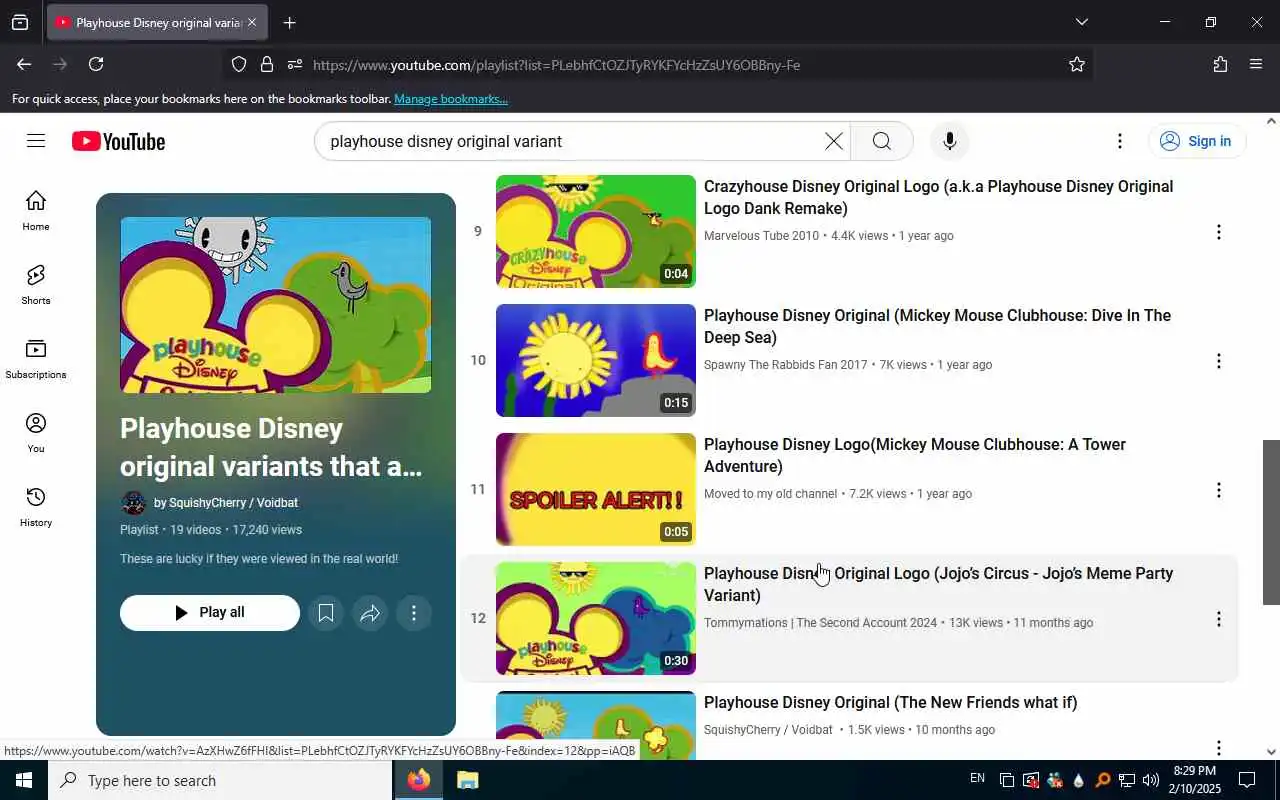Click the sun and bird 0:15 thumbnail
The image size is (1280, 800).
596,361
